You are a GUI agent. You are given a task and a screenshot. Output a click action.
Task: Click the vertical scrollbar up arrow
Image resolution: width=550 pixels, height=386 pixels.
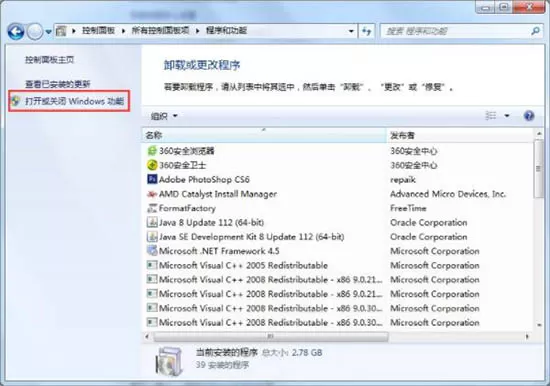coord(539,134)
